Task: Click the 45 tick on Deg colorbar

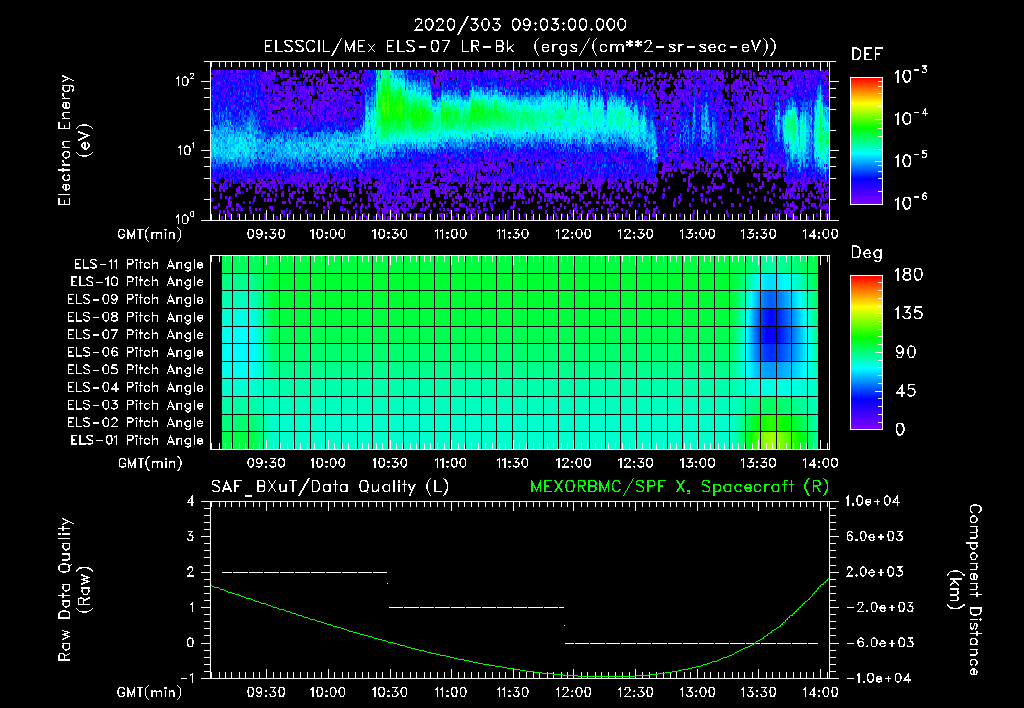Action: [x=906, y=391]
